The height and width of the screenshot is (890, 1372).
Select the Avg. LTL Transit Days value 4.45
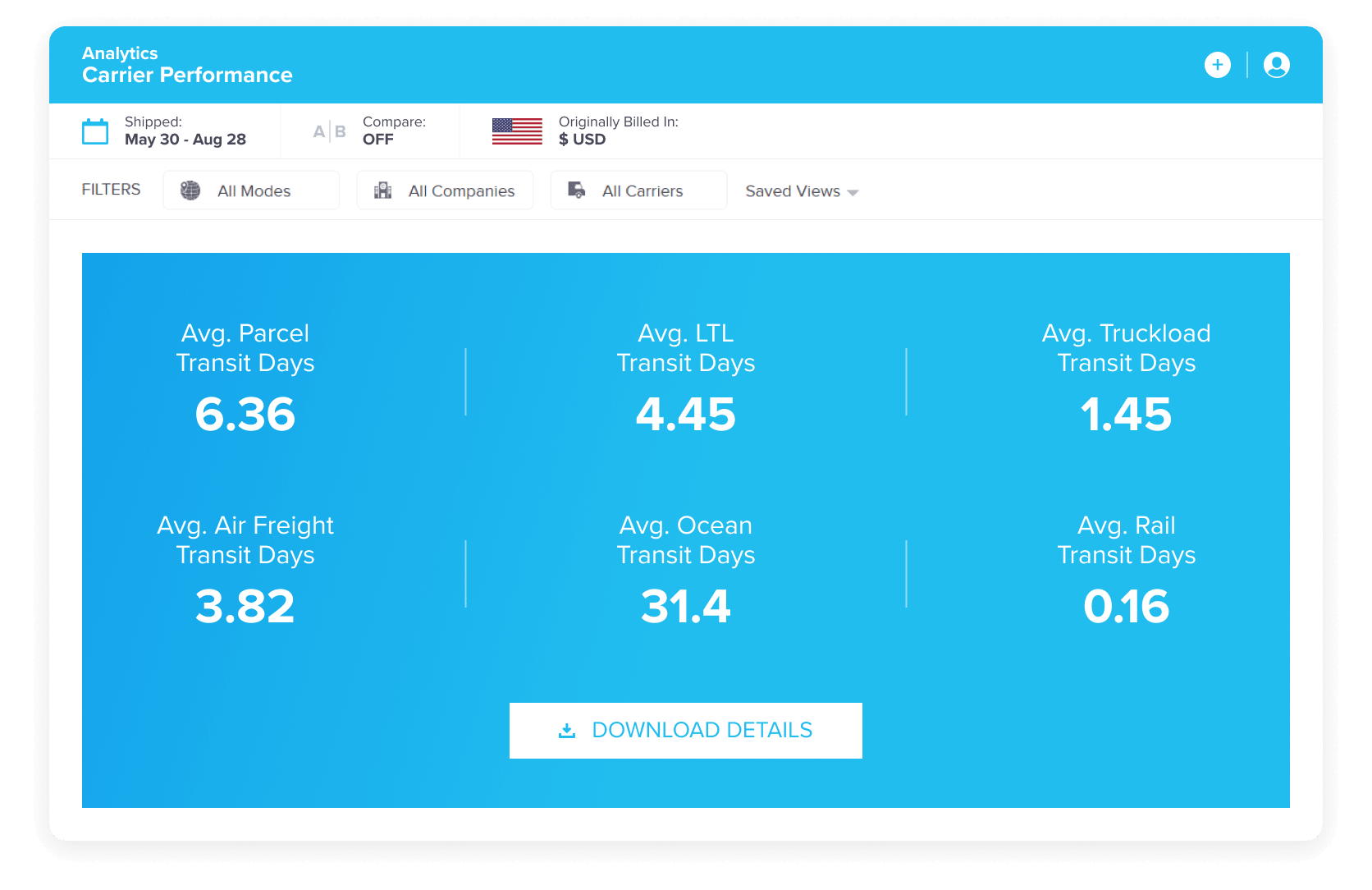pyautogui.click(x=686, y=414)
